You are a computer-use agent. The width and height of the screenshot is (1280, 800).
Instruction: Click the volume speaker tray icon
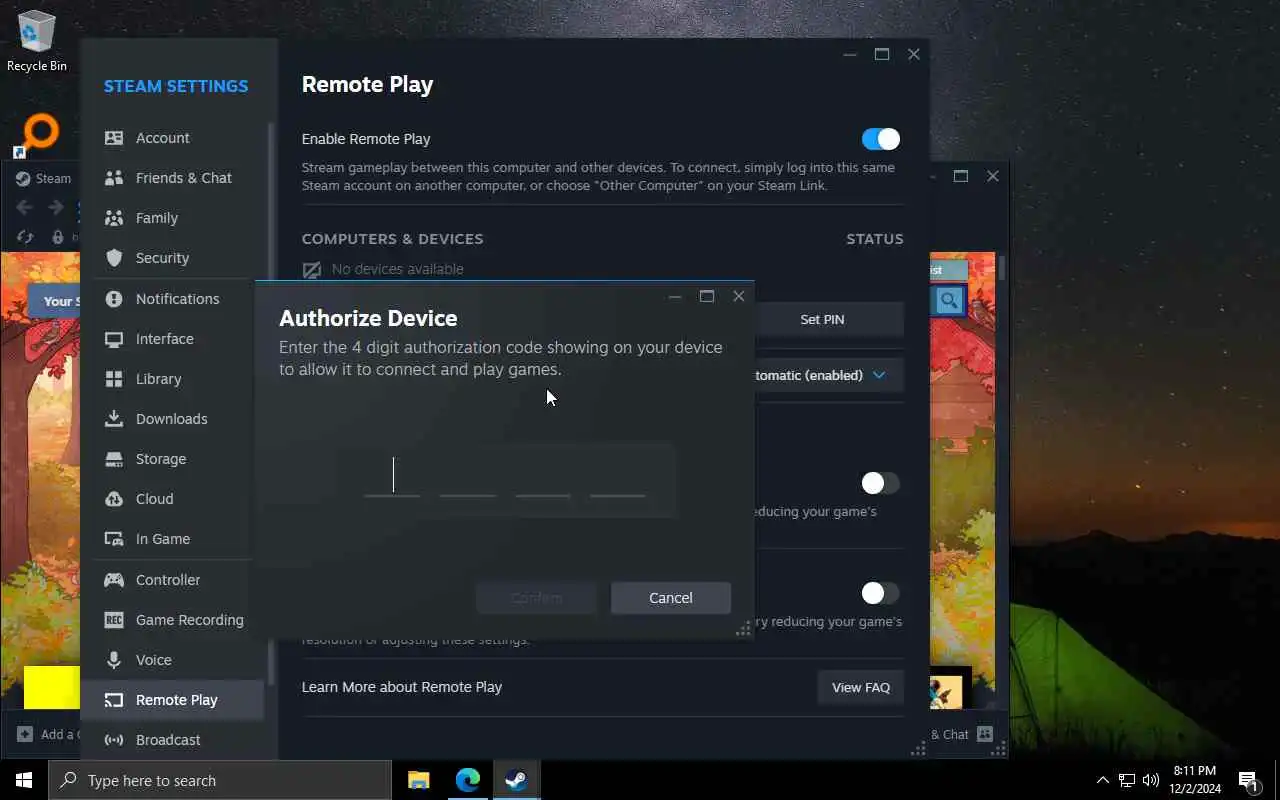tap(1151, 780)
